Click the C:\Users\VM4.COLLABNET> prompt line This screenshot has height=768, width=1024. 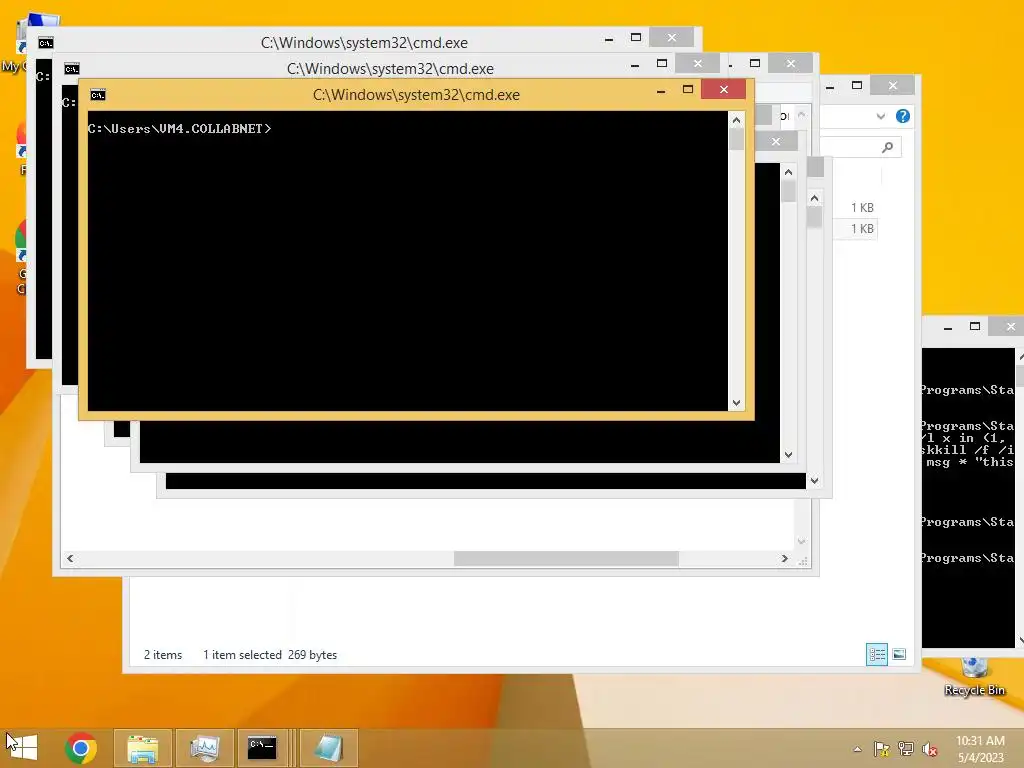pos(180,129)
